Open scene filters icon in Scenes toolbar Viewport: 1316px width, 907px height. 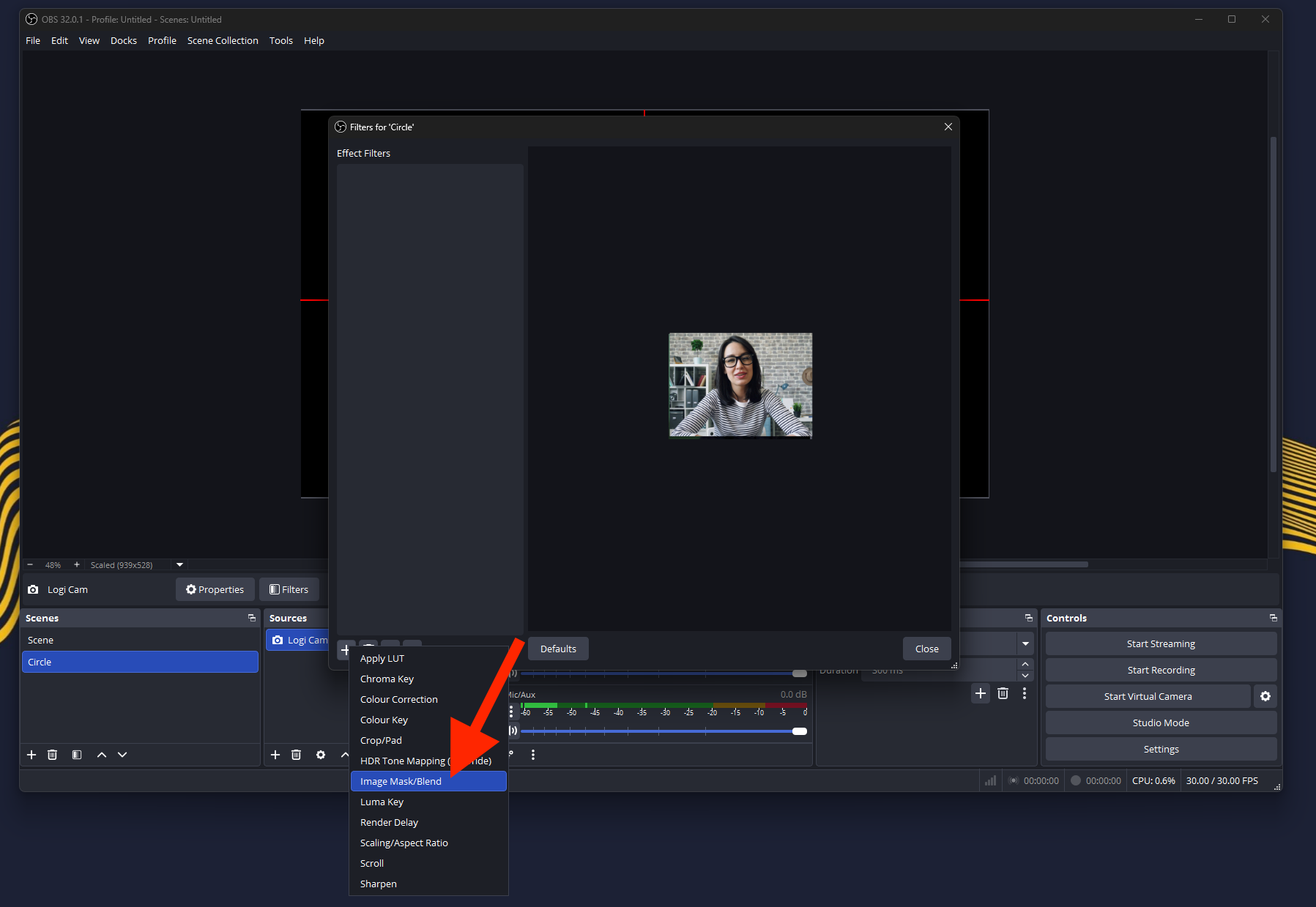point(77,755)
